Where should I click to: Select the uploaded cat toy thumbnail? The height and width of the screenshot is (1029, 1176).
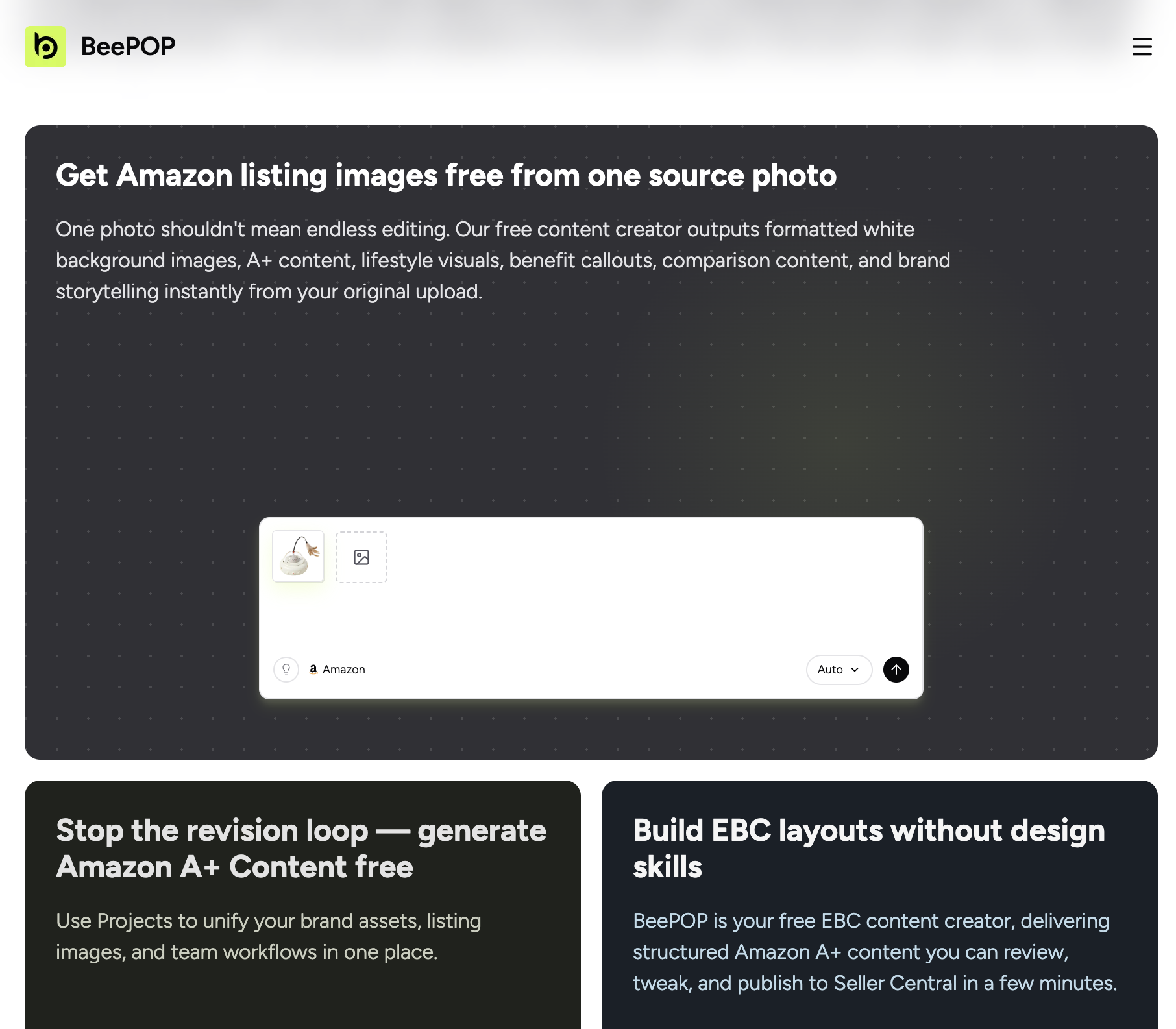click(x=299, y=557)
